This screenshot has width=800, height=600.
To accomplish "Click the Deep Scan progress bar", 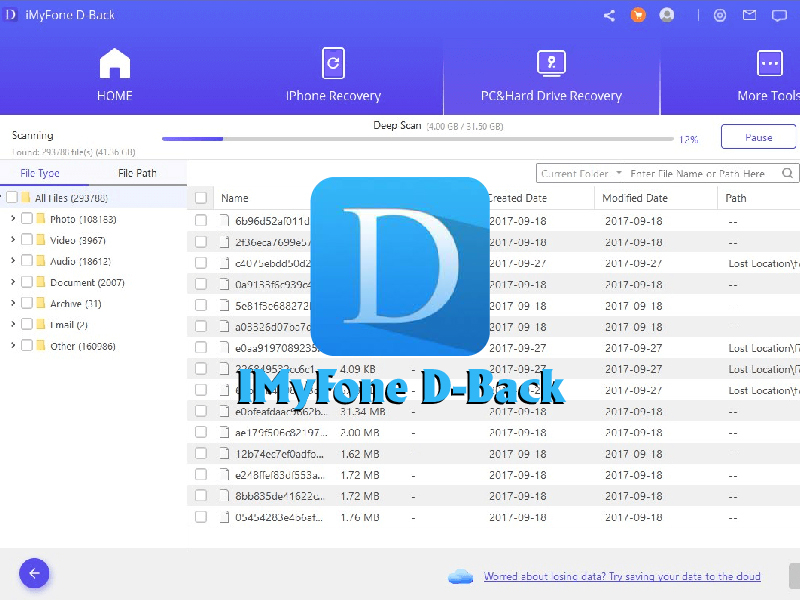I will [x=418, y=139].
